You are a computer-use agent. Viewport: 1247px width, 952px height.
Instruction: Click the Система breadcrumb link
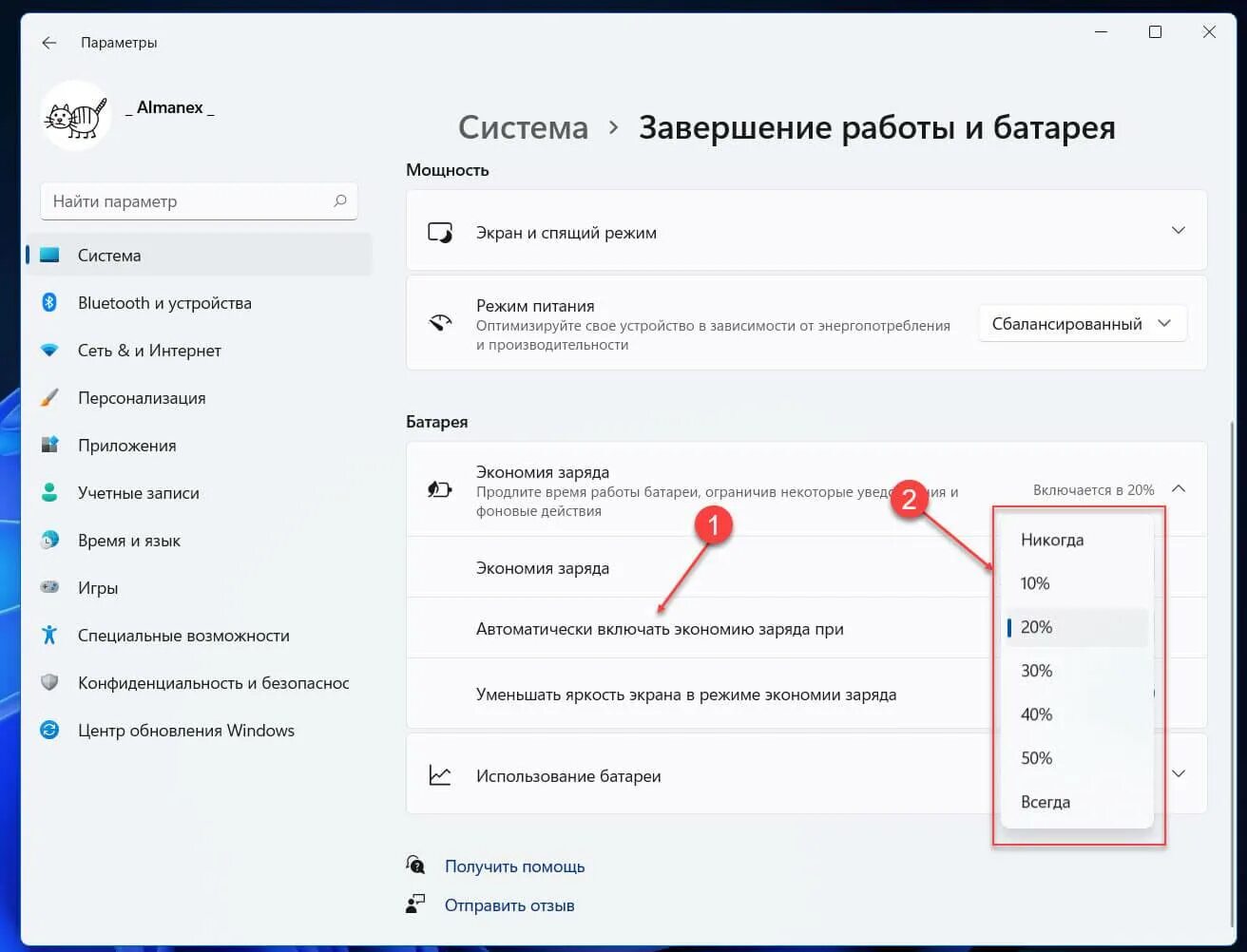pyautogui.click(x=523, y=127)
